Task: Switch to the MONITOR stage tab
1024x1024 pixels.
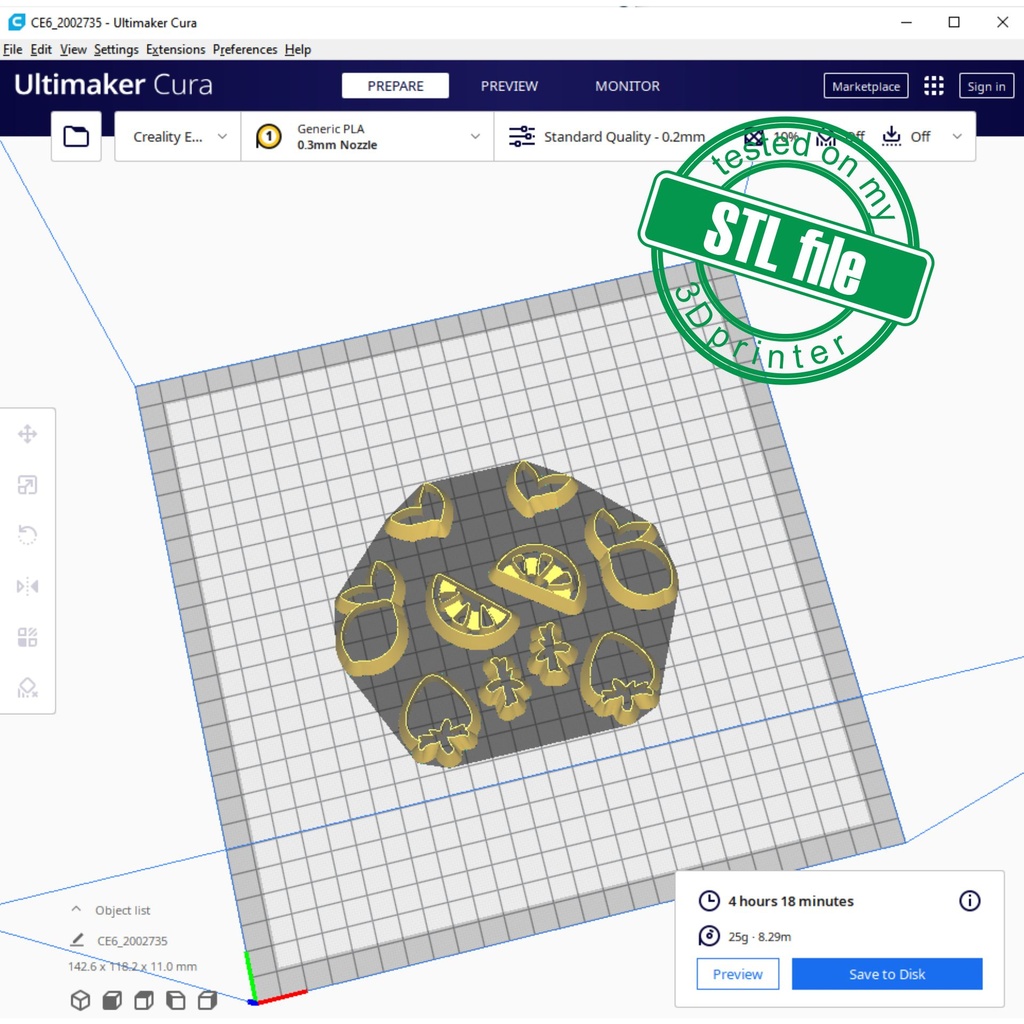Action: click(x=627, y=86)
